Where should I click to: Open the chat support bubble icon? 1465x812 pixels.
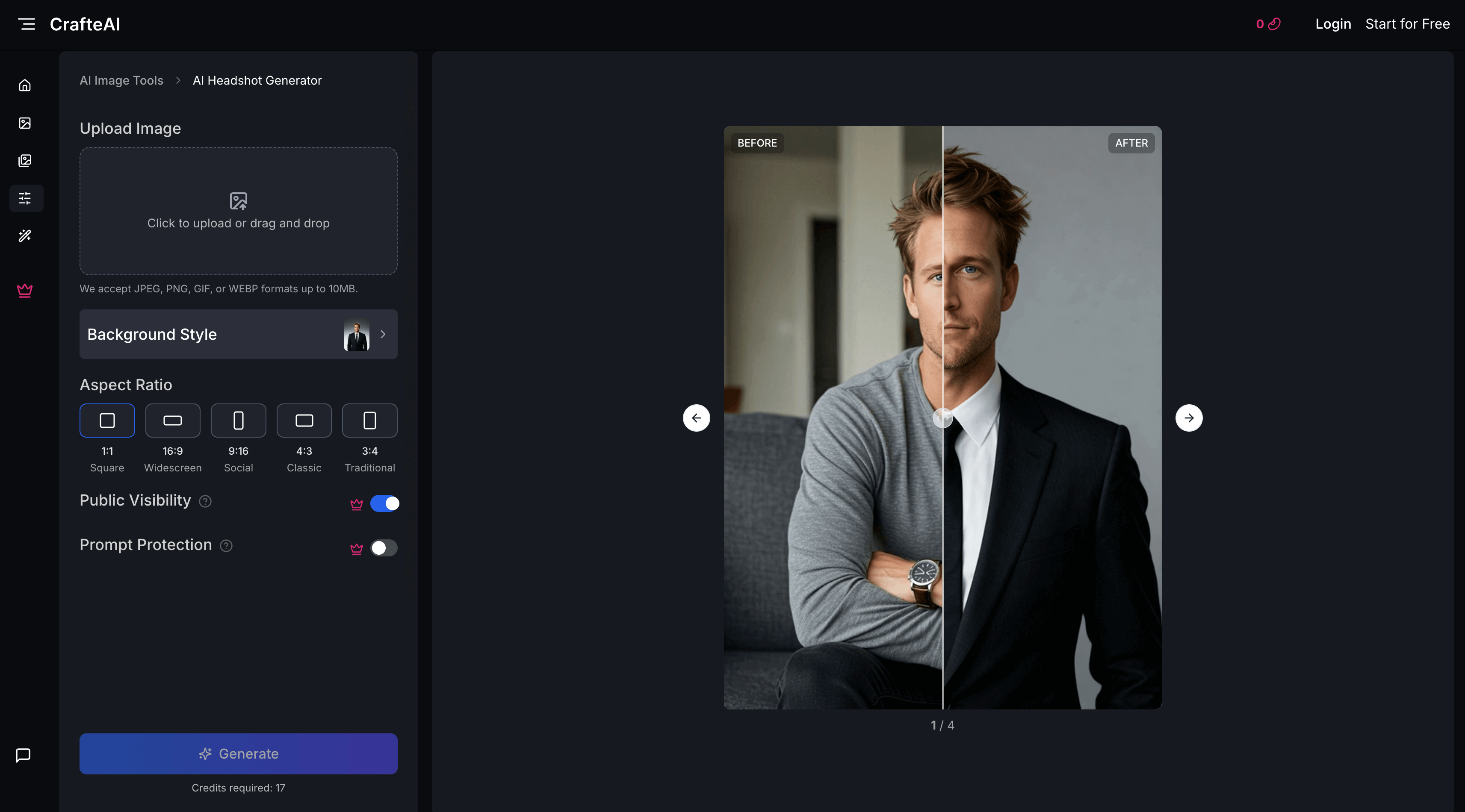[24, 755]
